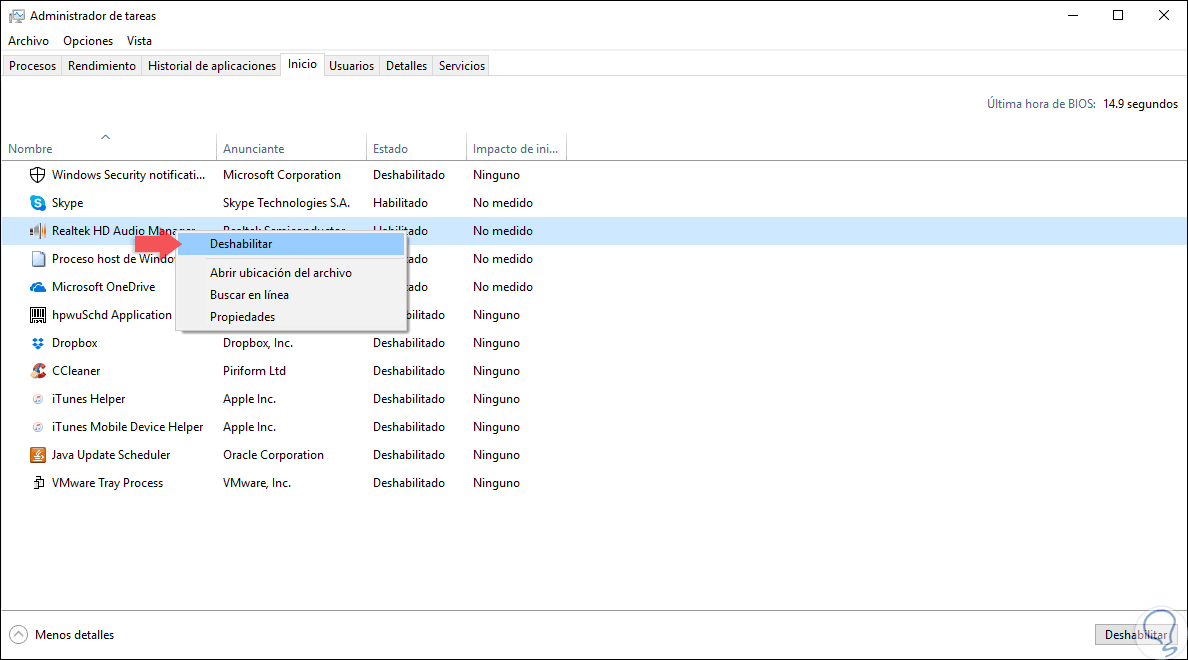Click the Microsoft OneDrive cloud icon

click(37, 287)
